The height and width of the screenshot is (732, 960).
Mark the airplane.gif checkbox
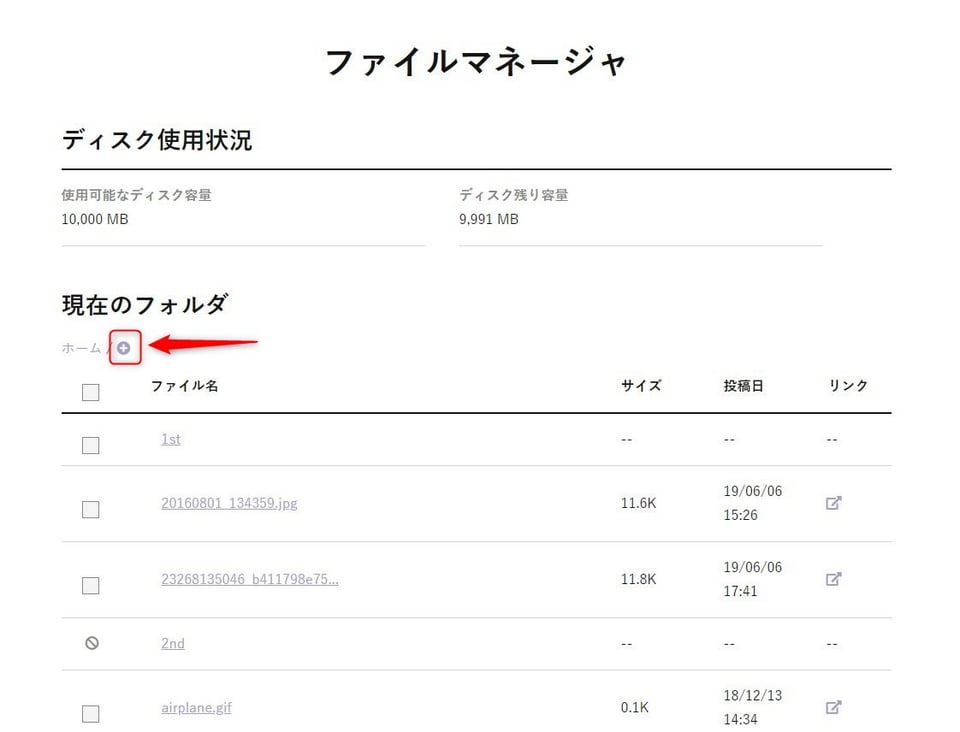coord(91,713)
